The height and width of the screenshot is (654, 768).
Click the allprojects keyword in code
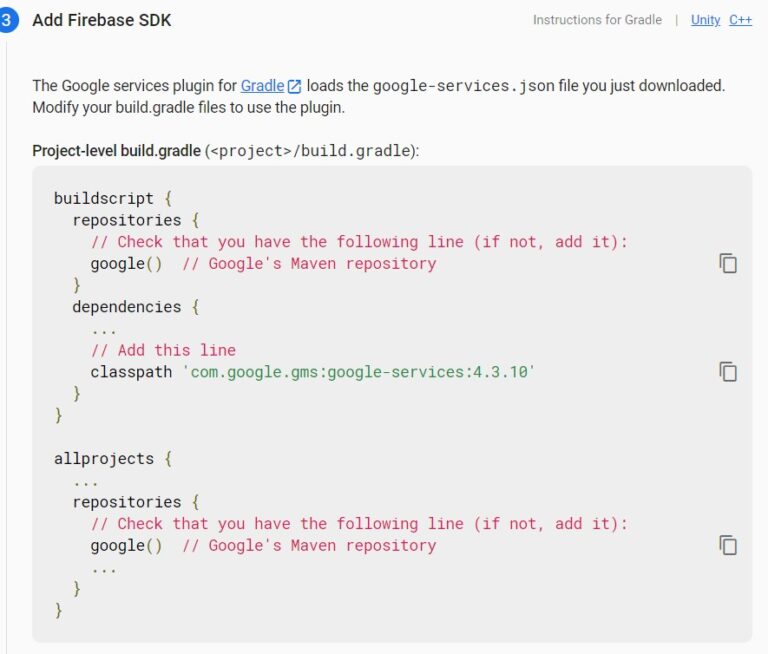click(x=104, y=459)
